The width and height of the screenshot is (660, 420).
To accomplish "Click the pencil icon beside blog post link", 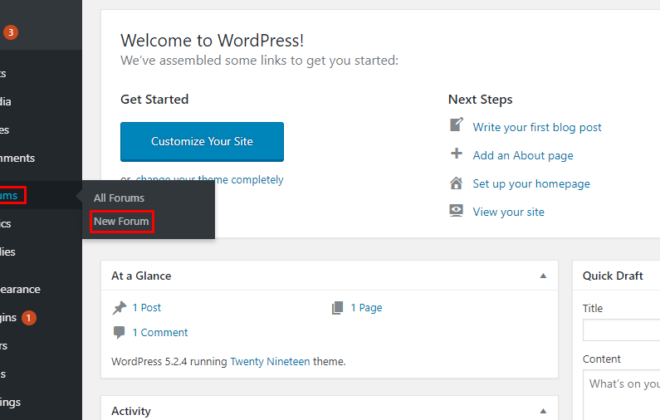I will tap(456, 125).
